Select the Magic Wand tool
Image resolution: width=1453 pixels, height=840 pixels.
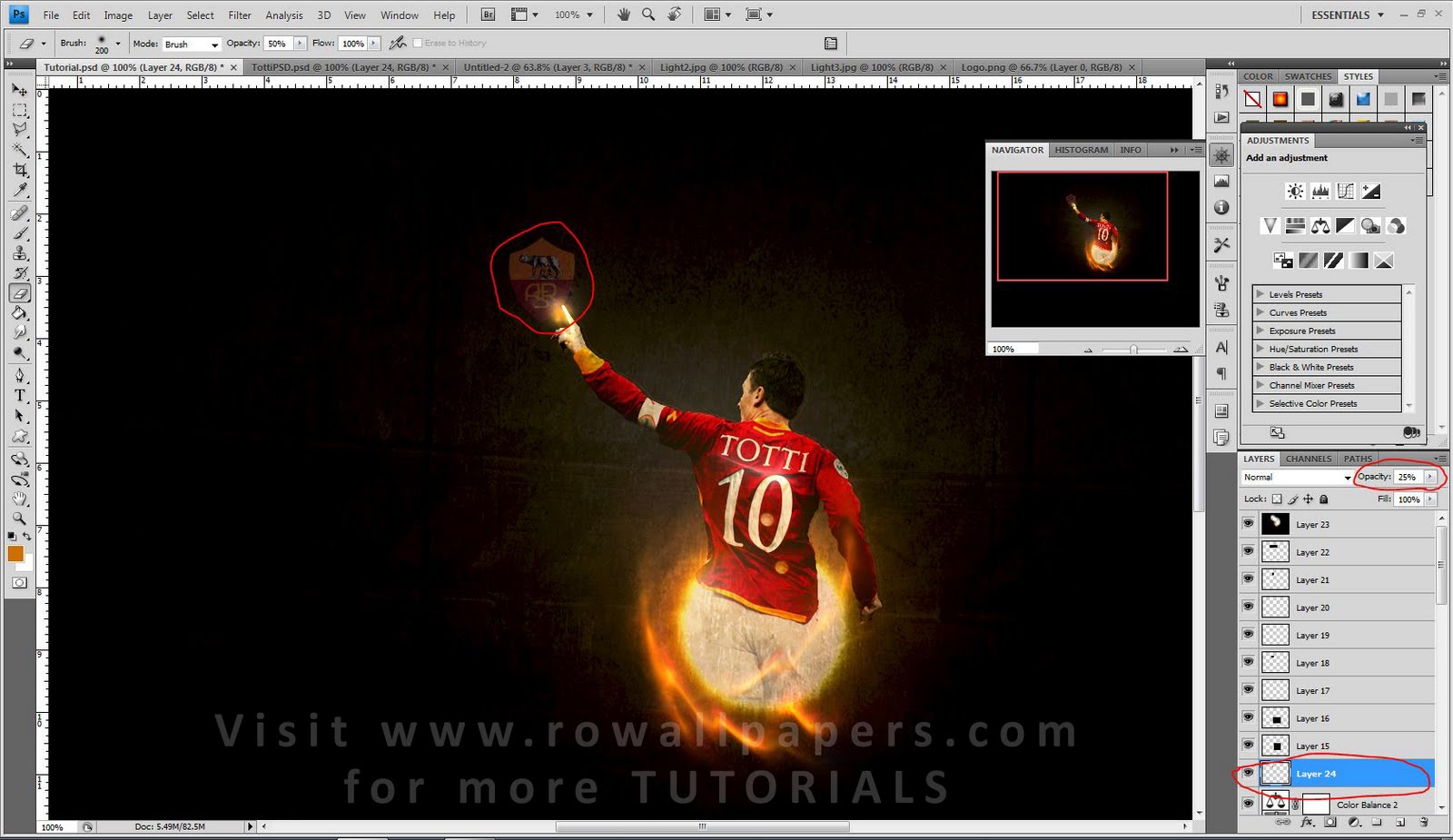tap(19, 150)
